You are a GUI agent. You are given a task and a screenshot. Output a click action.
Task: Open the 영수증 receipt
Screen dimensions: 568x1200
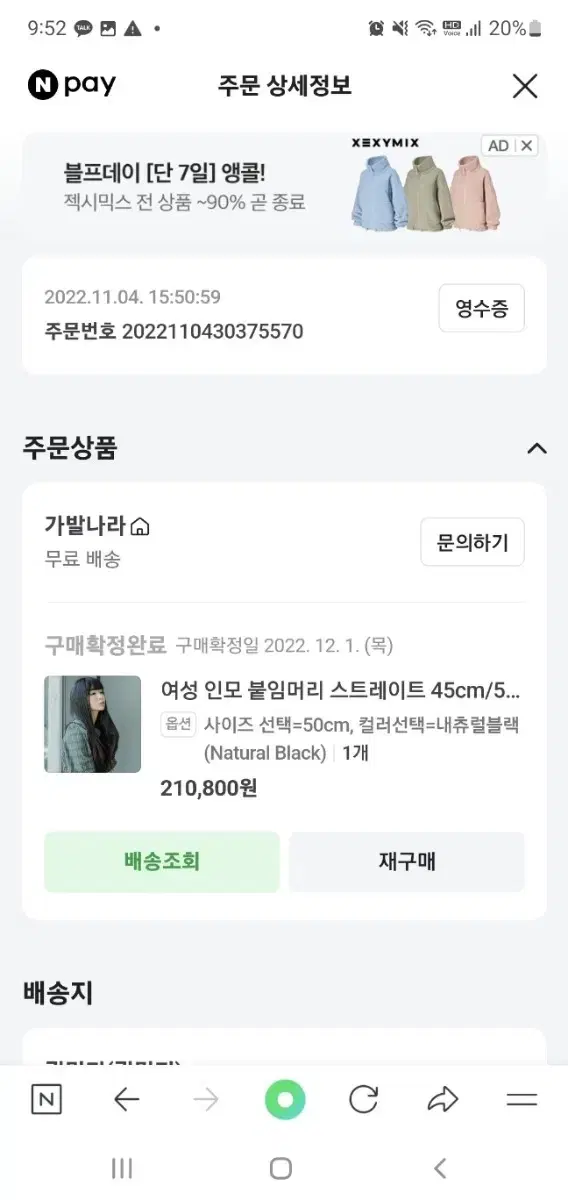coord(482,309)
